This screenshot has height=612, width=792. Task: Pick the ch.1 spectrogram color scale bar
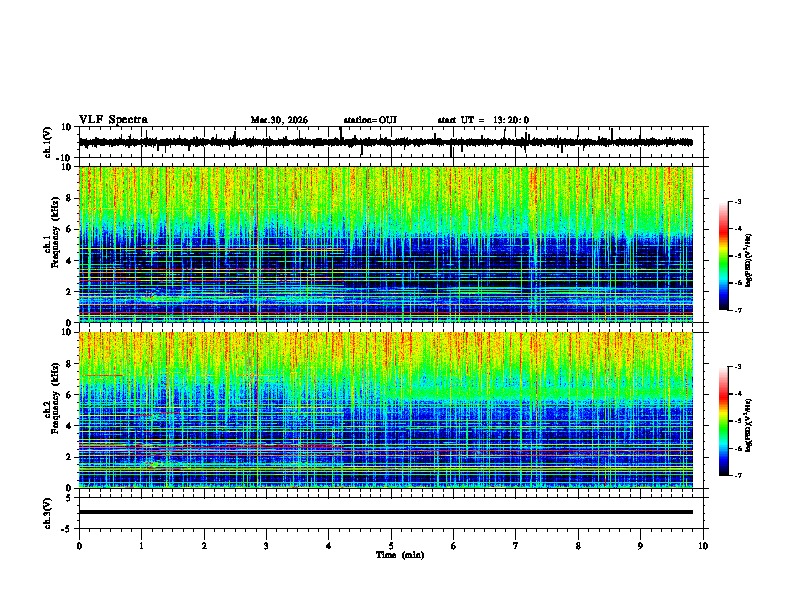(723, 256)
